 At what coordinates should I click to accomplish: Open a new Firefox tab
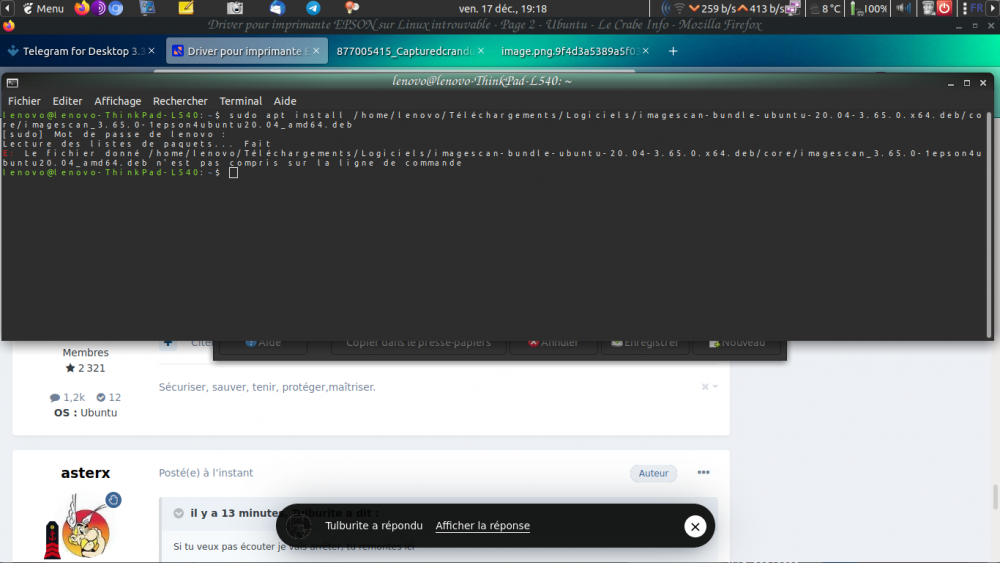[673, 51]
